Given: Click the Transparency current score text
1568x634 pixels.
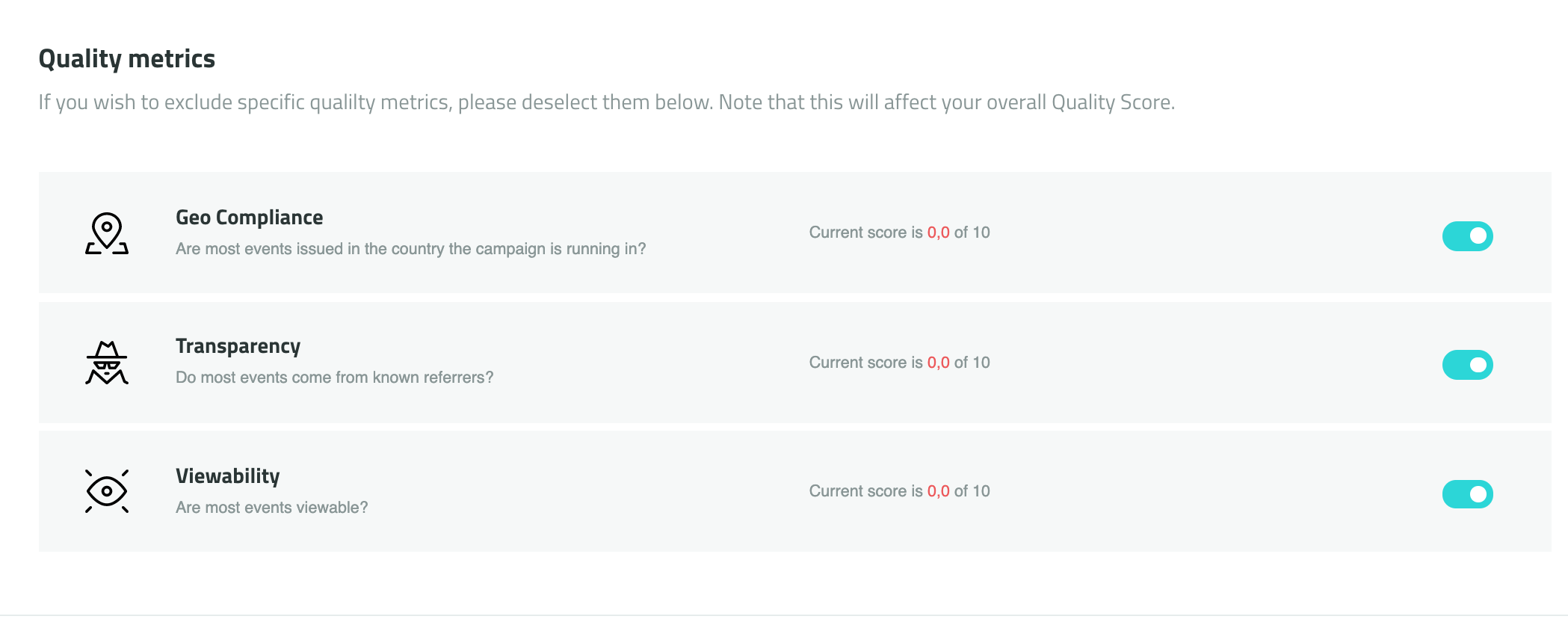Looking at the screenshot, I should pyautogui.click(x=899, y=363).
